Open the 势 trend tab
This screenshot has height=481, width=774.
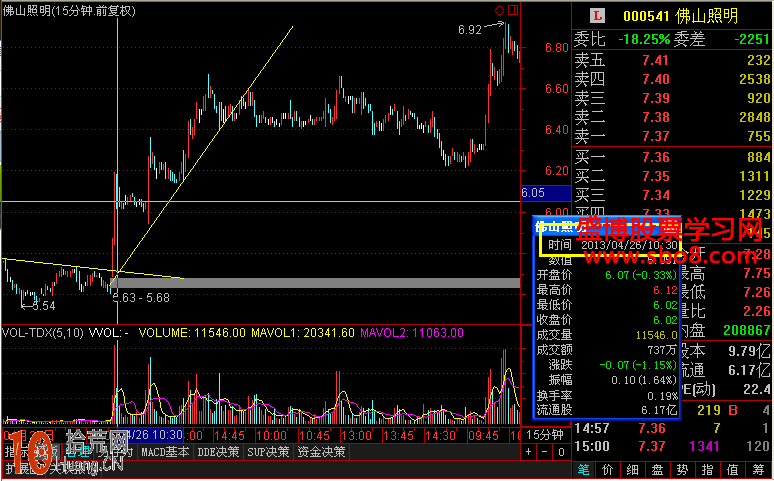[x=682, y=470]
